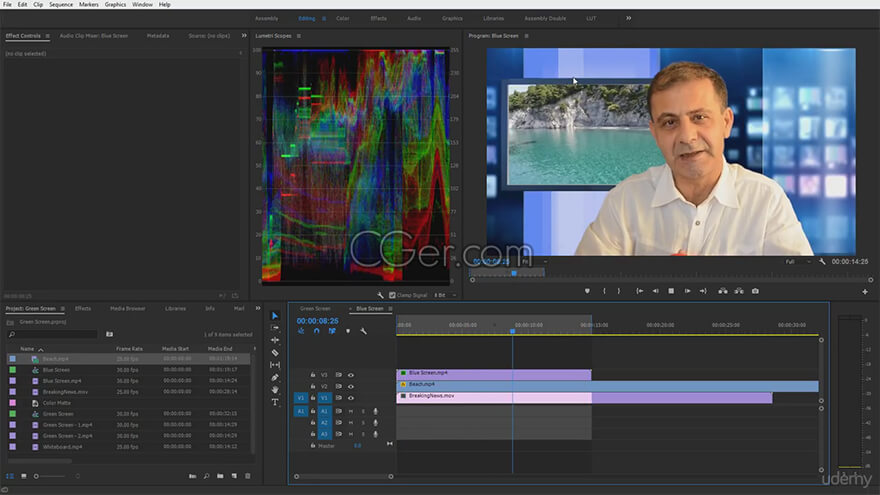The width and height of the screenshot is (880, 495).
Task: Click the Find magnifier in Project panel
Action: click(207, 476)
